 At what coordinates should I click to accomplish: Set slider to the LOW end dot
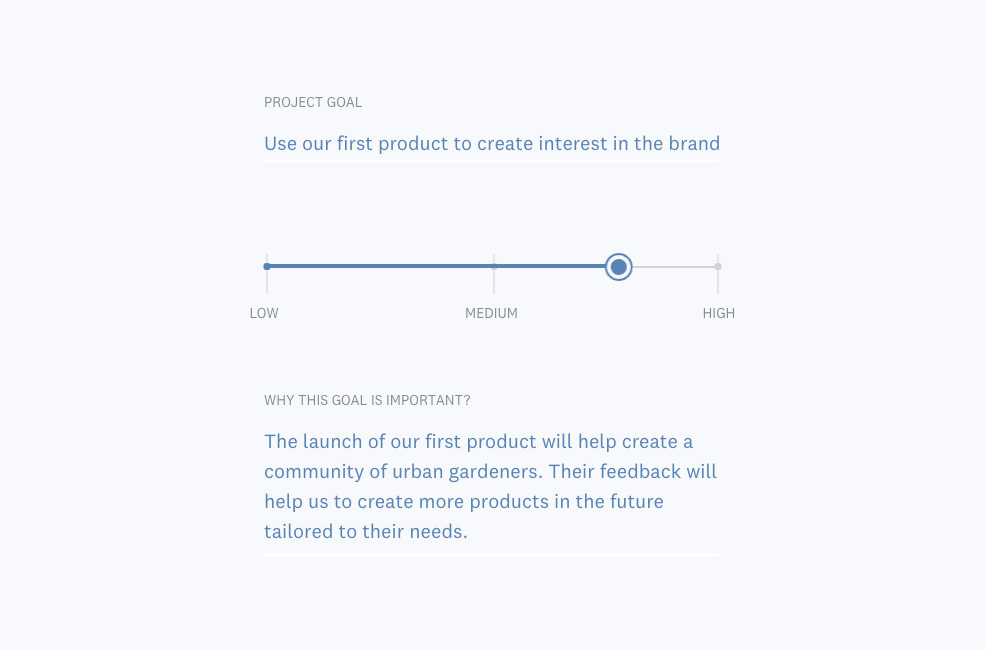click(x=267, y=267)
